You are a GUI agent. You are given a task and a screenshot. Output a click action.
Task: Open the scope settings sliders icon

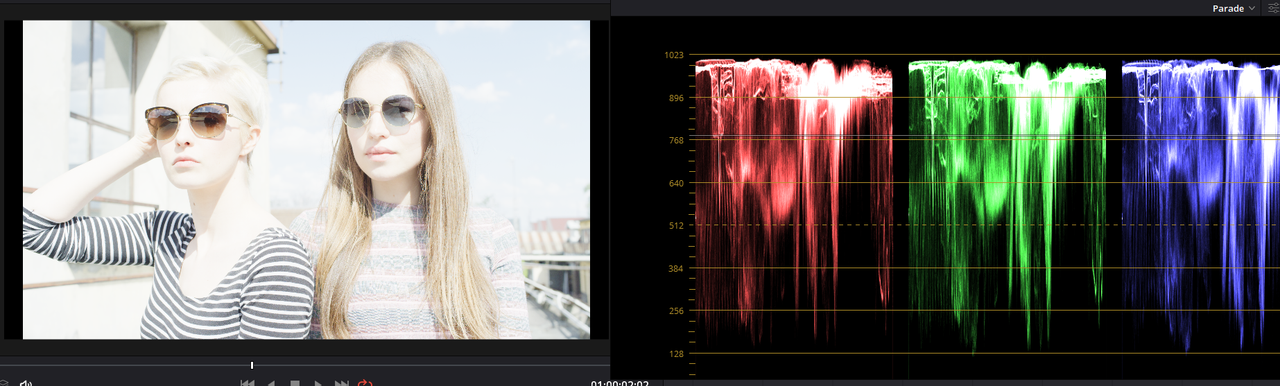(x=1273, y=8)
